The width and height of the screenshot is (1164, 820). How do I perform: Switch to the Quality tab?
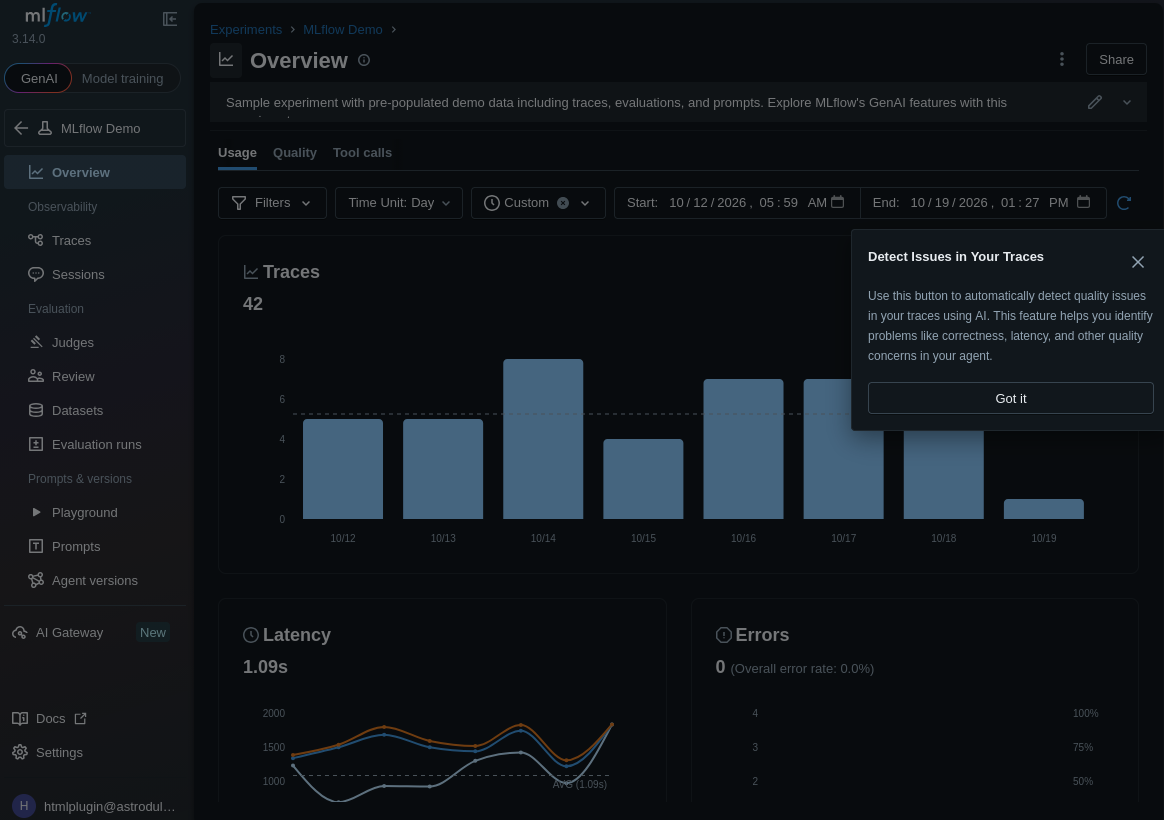(x=295, y=153)
